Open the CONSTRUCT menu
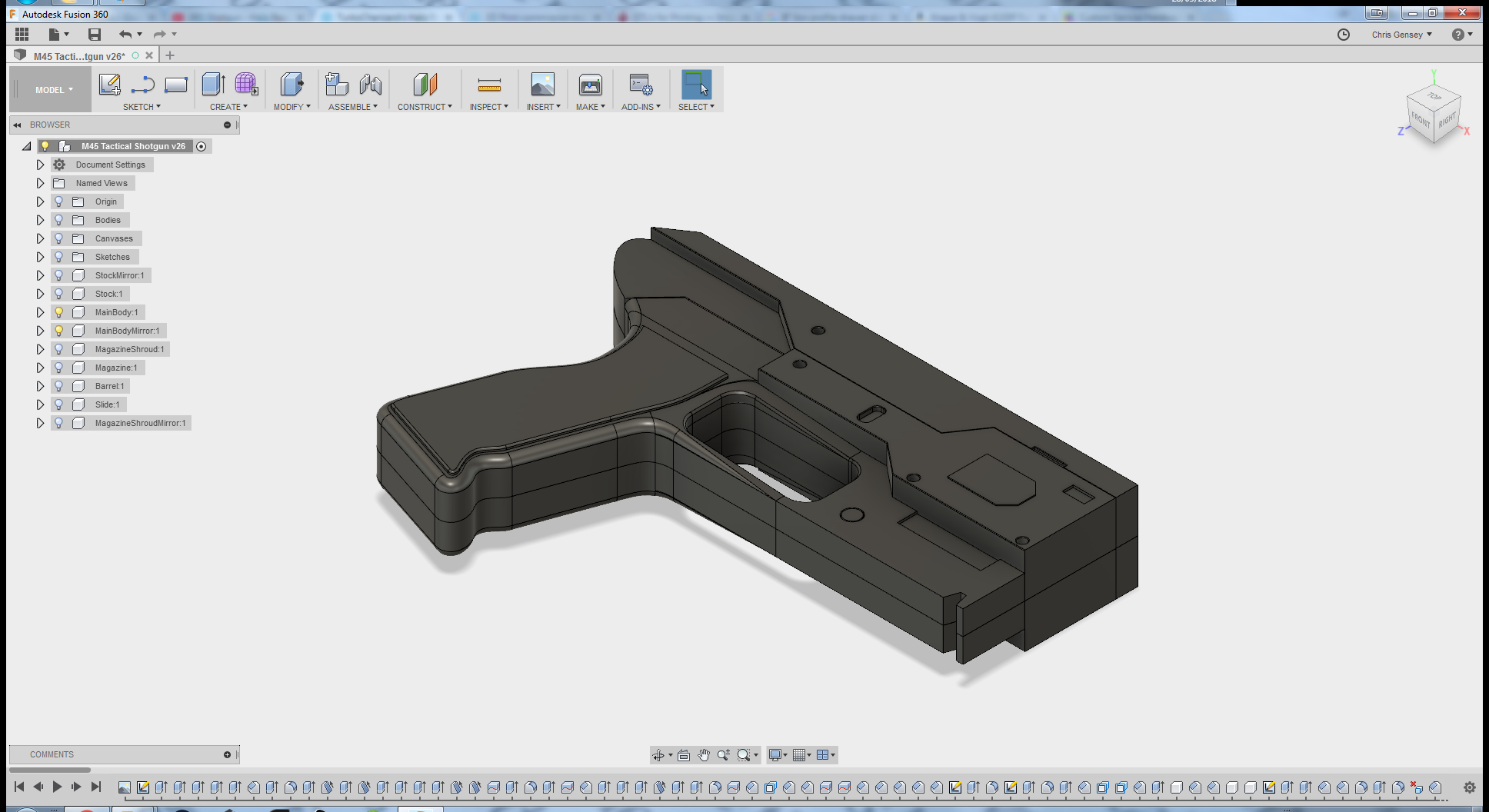Screen dimensions: 1489x812 point(425,107)
